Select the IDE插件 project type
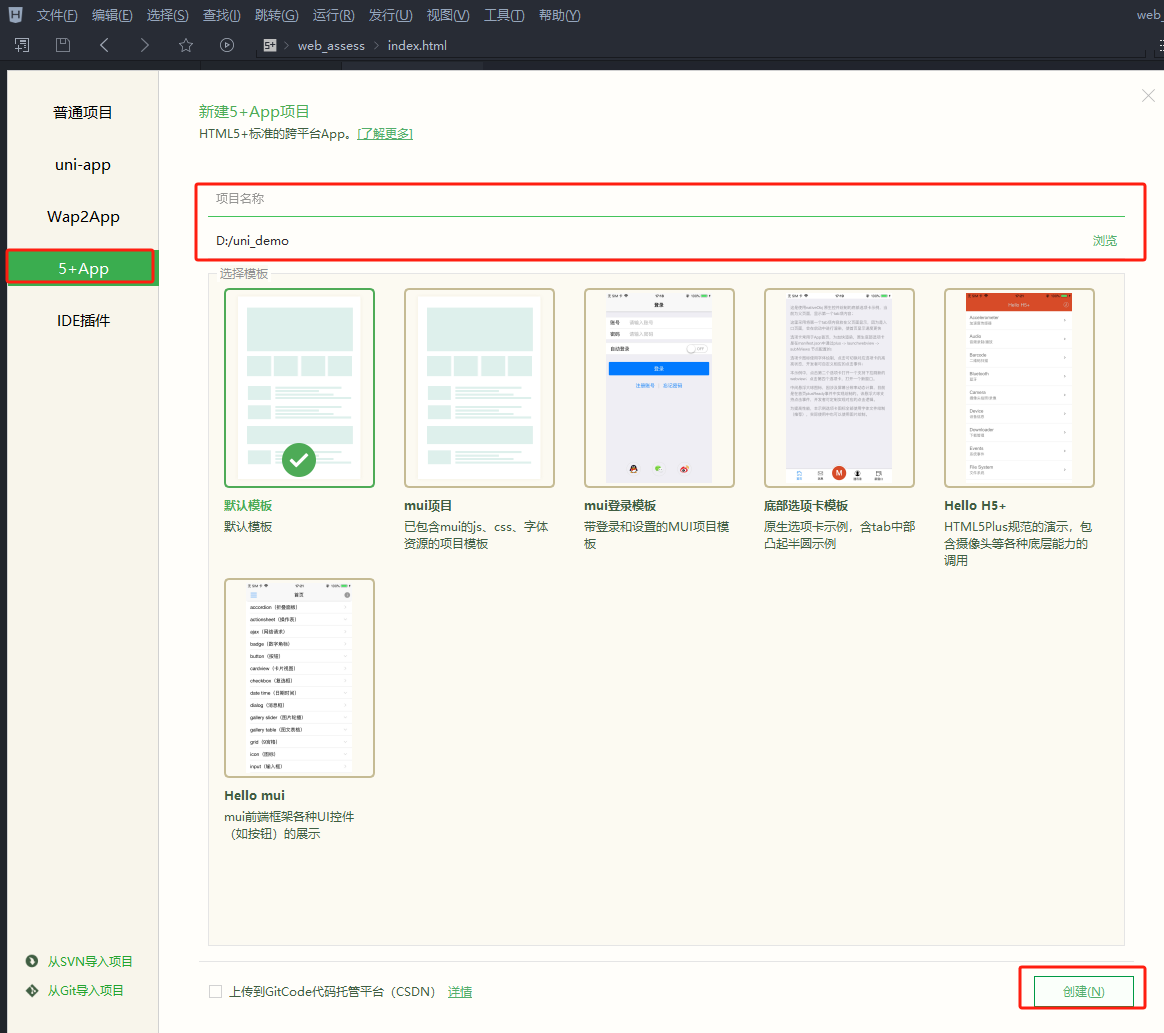Viewport: 1164px width, 1033px height. coord(82,321)
